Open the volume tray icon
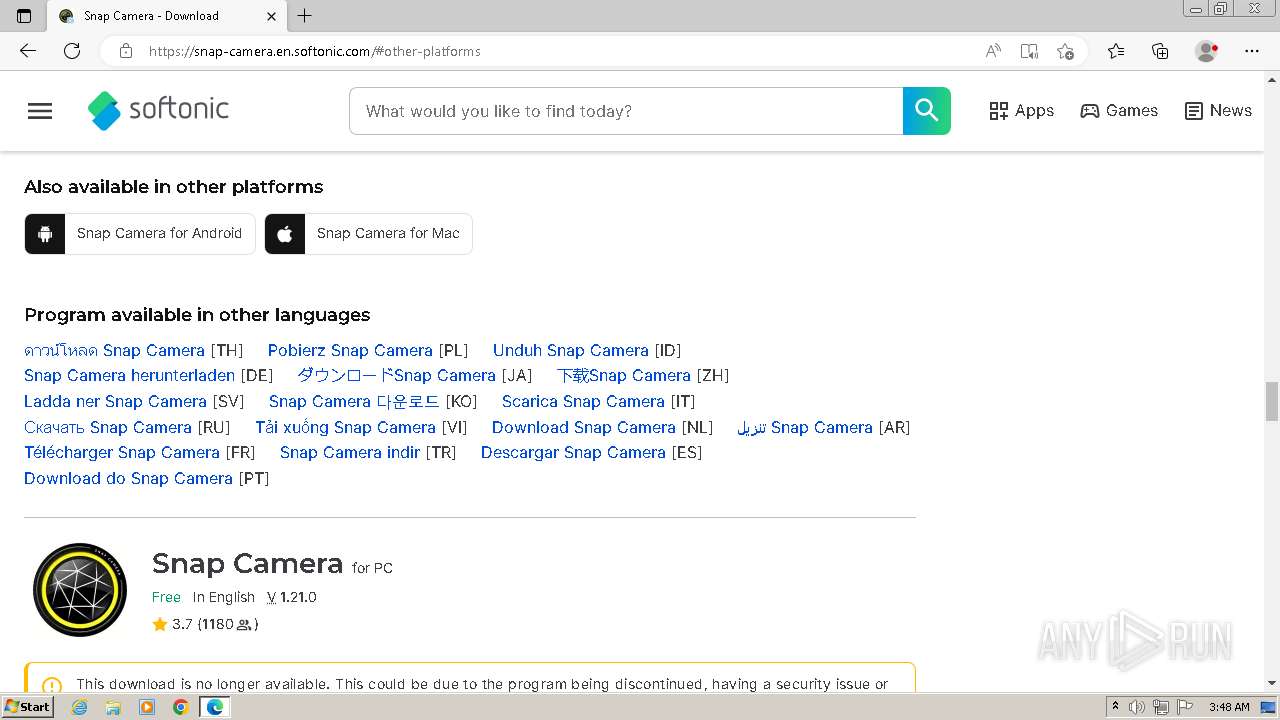This screenshot has width=1280, height=720. [1137, 707]
